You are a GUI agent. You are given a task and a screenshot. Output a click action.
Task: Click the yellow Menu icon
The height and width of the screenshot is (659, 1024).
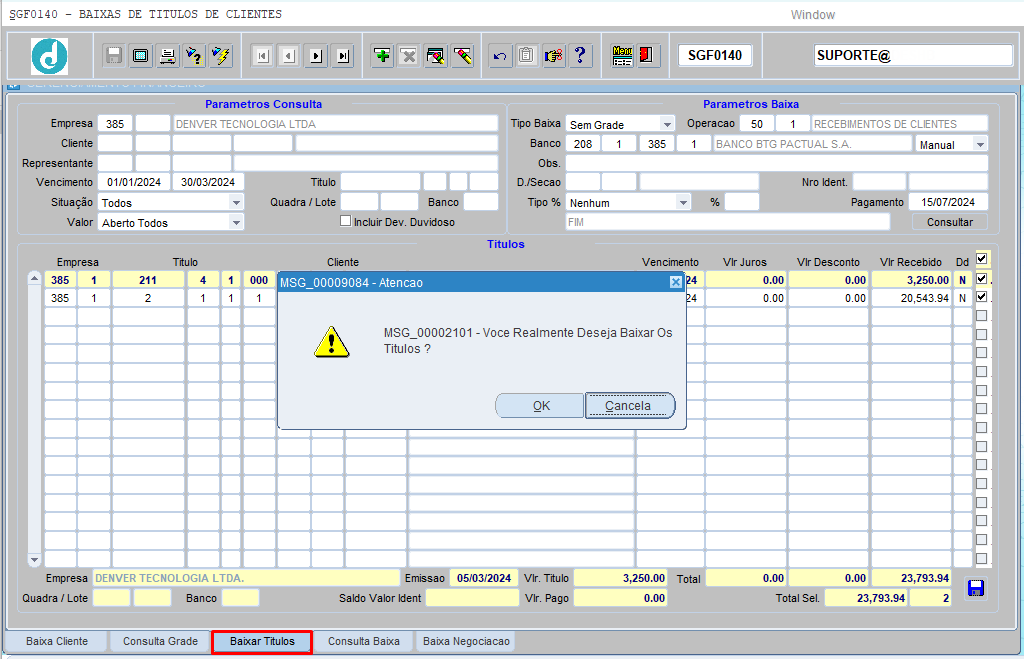(622, 56)
